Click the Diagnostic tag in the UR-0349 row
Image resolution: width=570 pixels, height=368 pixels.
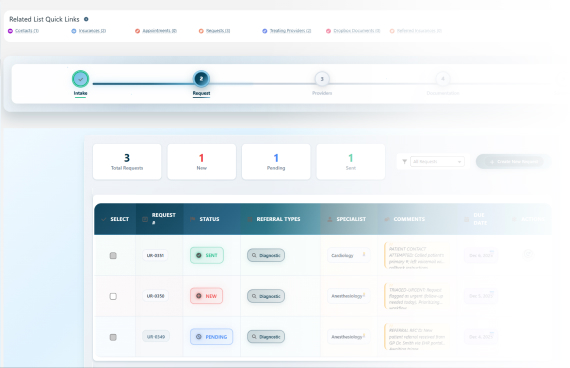pos(266,337)
